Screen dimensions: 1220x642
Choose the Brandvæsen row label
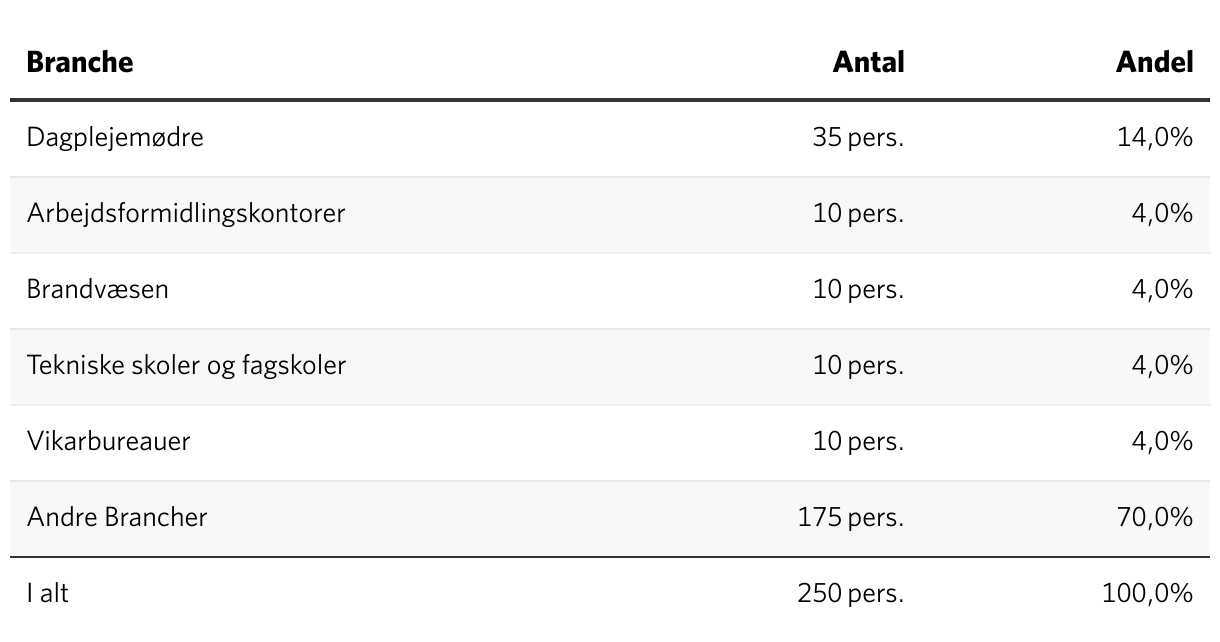(x=98, y=289)
